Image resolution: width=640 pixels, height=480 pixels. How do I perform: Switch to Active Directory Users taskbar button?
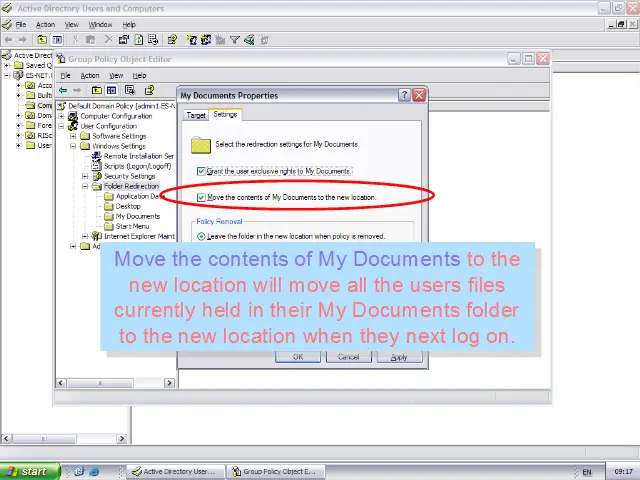coord(175,471)
